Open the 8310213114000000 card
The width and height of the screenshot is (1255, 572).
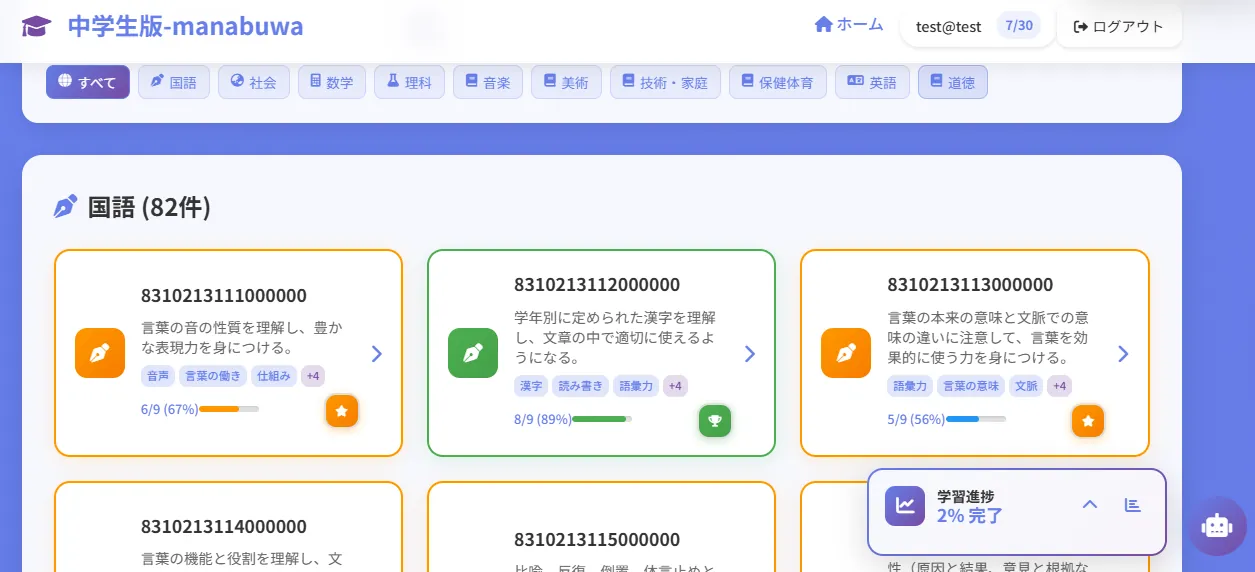click(x=229, y=527)
